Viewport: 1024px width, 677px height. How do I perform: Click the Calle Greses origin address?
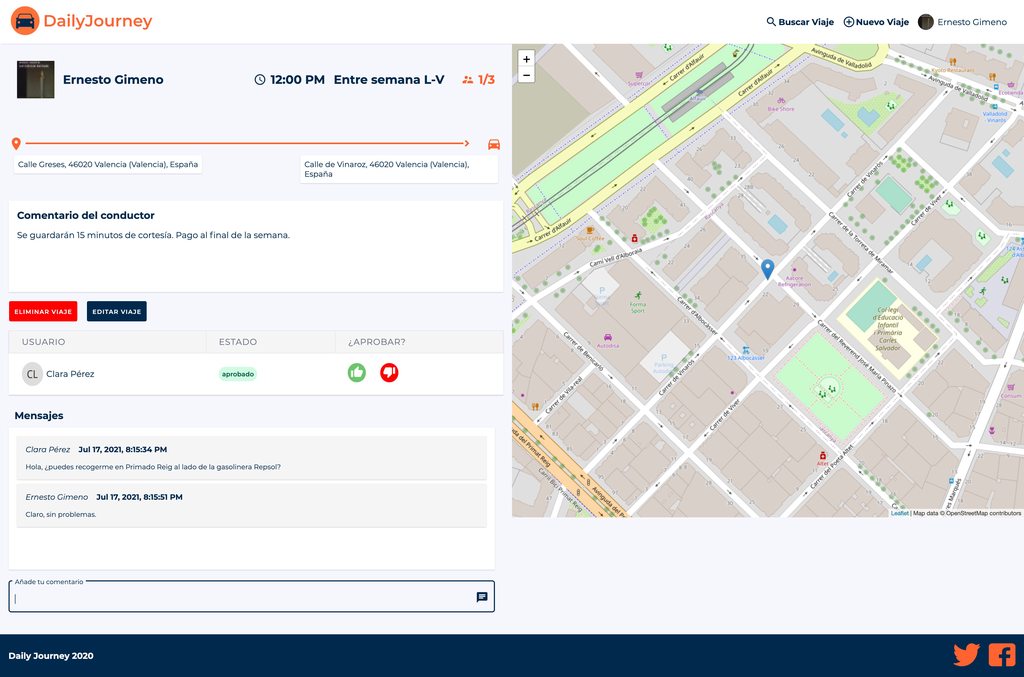108,165
